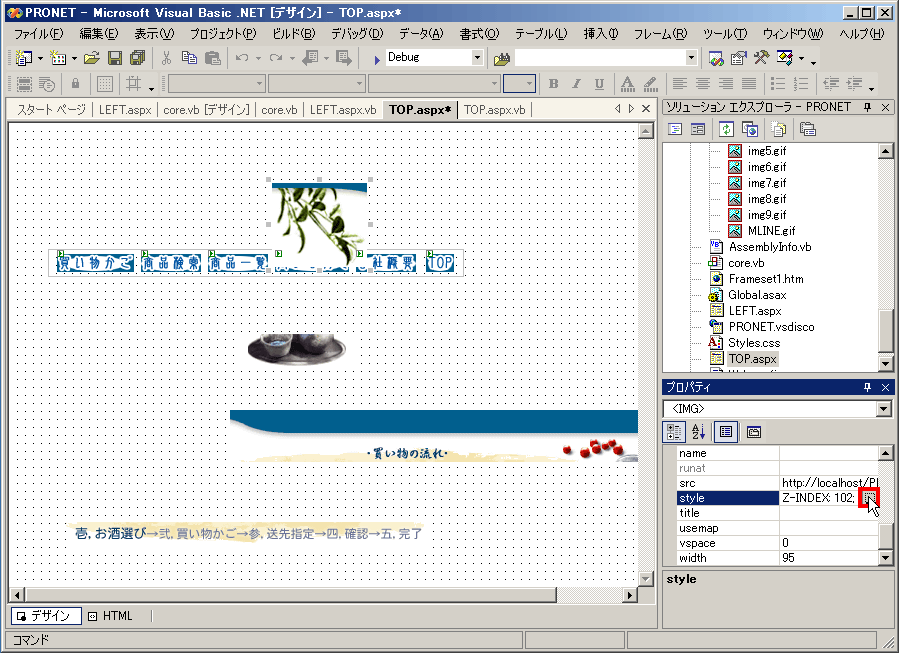
Task: Click the numbered list icon
Action: (800, 84)
